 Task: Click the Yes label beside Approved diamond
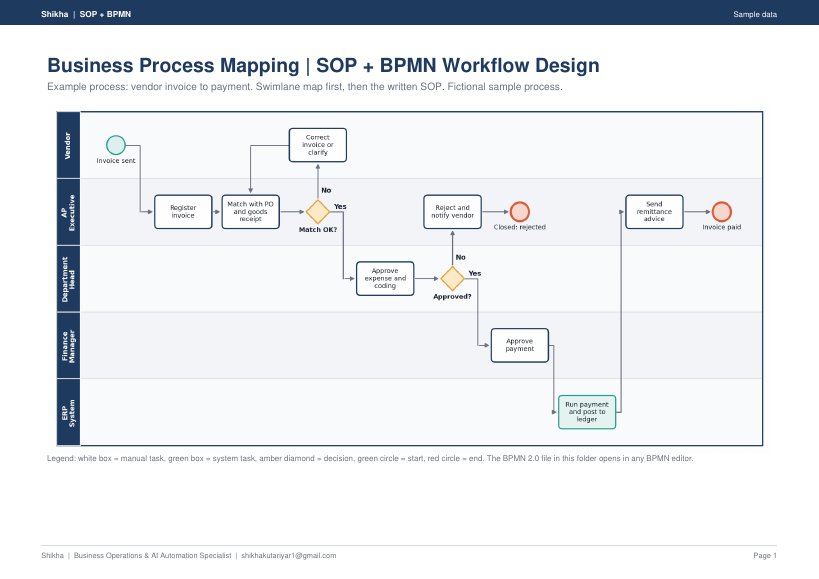click(x=475, y=274)
